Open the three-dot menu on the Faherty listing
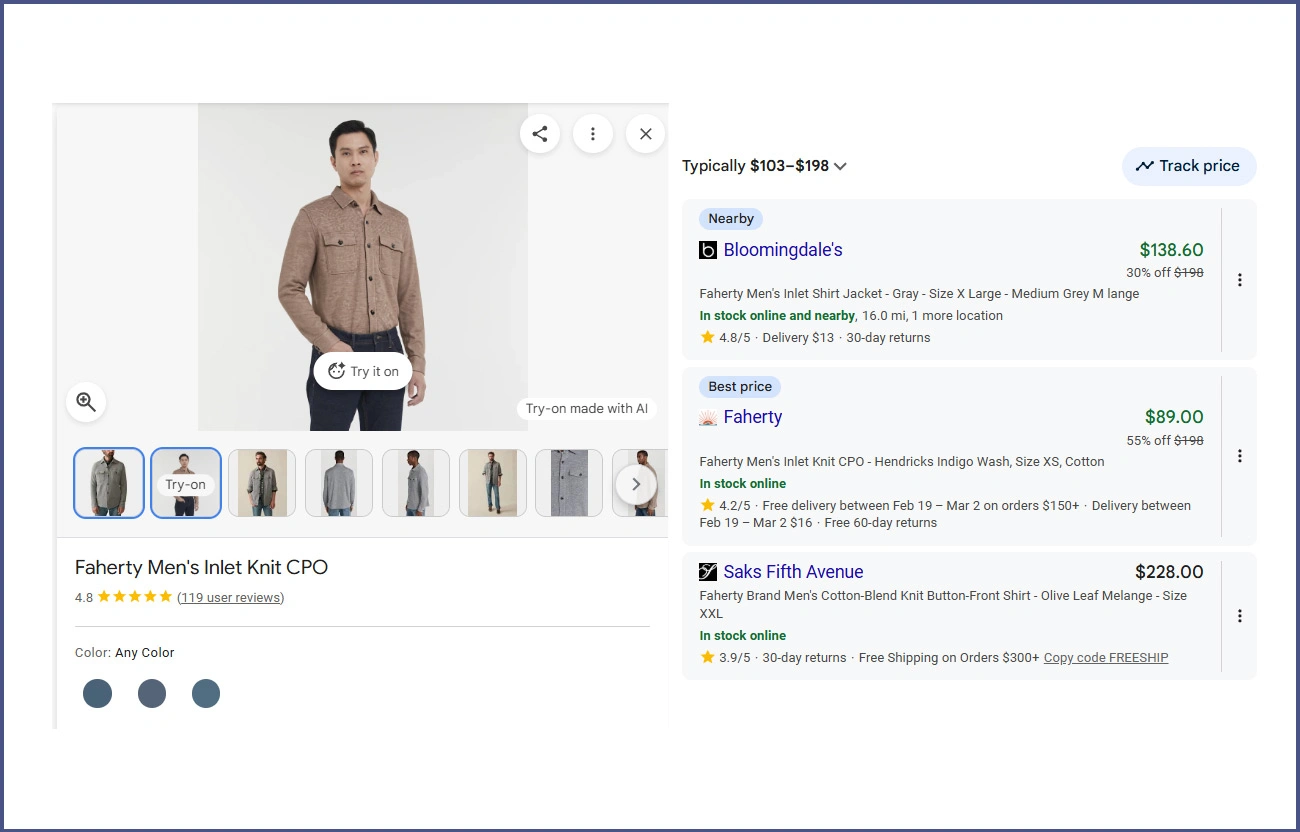1300x832 pixels. (x=1240, y=455)
